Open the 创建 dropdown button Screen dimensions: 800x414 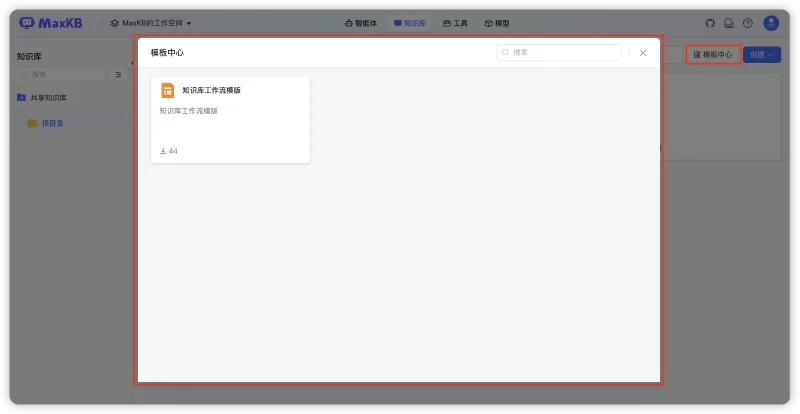pyautogui.click(x=762, y=55)
